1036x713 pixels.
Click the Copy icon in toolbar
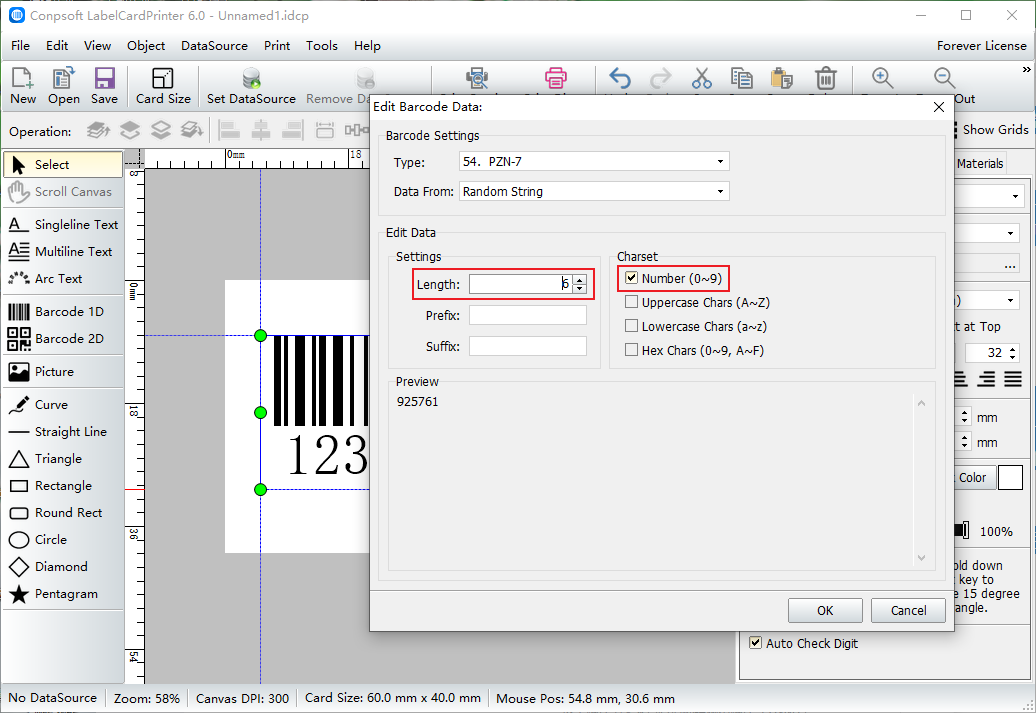pyautogui.click(x=741, y=78)
